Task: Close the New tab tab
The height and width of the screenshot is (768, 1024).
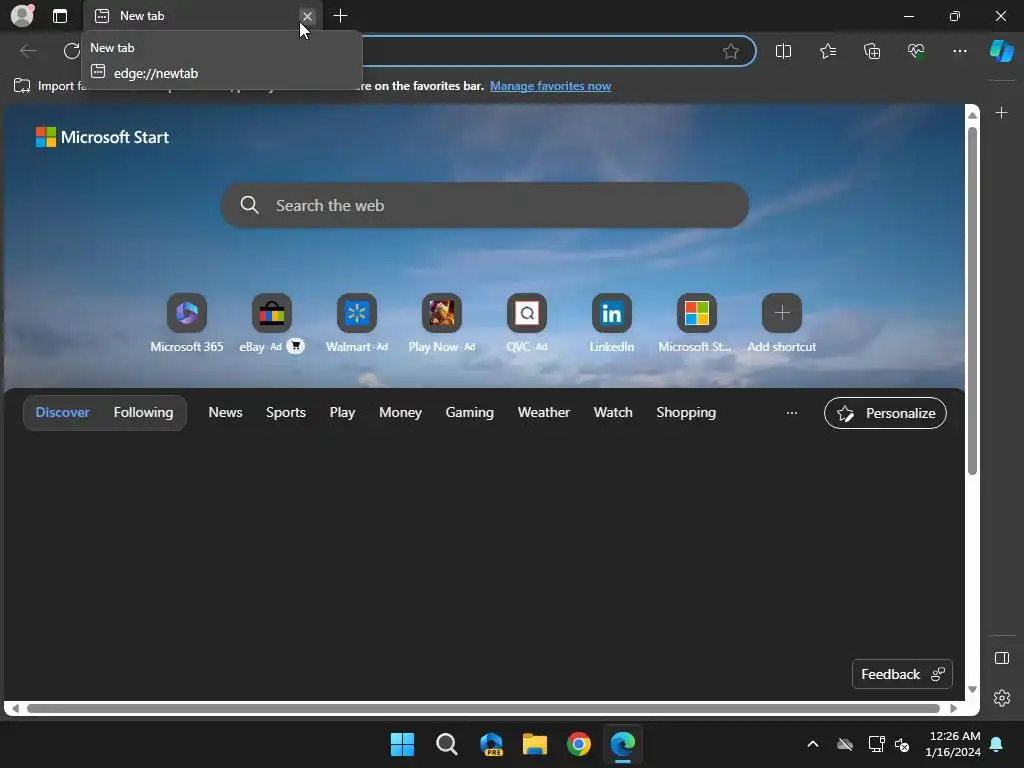Action: click(x=307, y=16)
